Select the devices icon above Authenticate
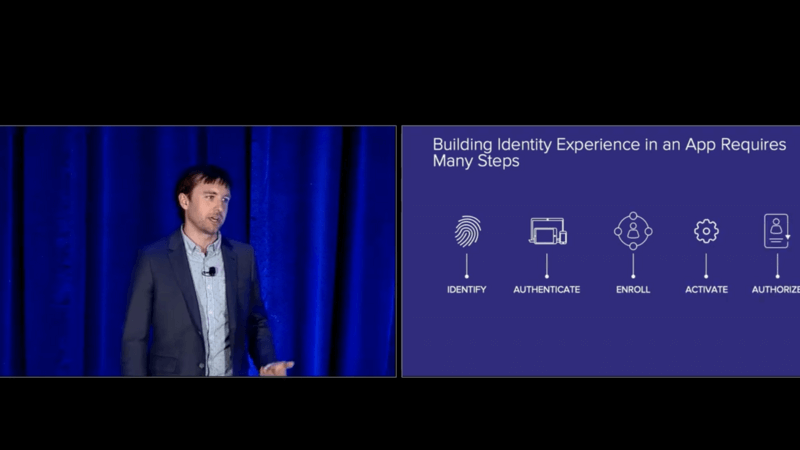The width and height of the screenshot is (800, 450). pyautogui.click(x=547, y=231)
